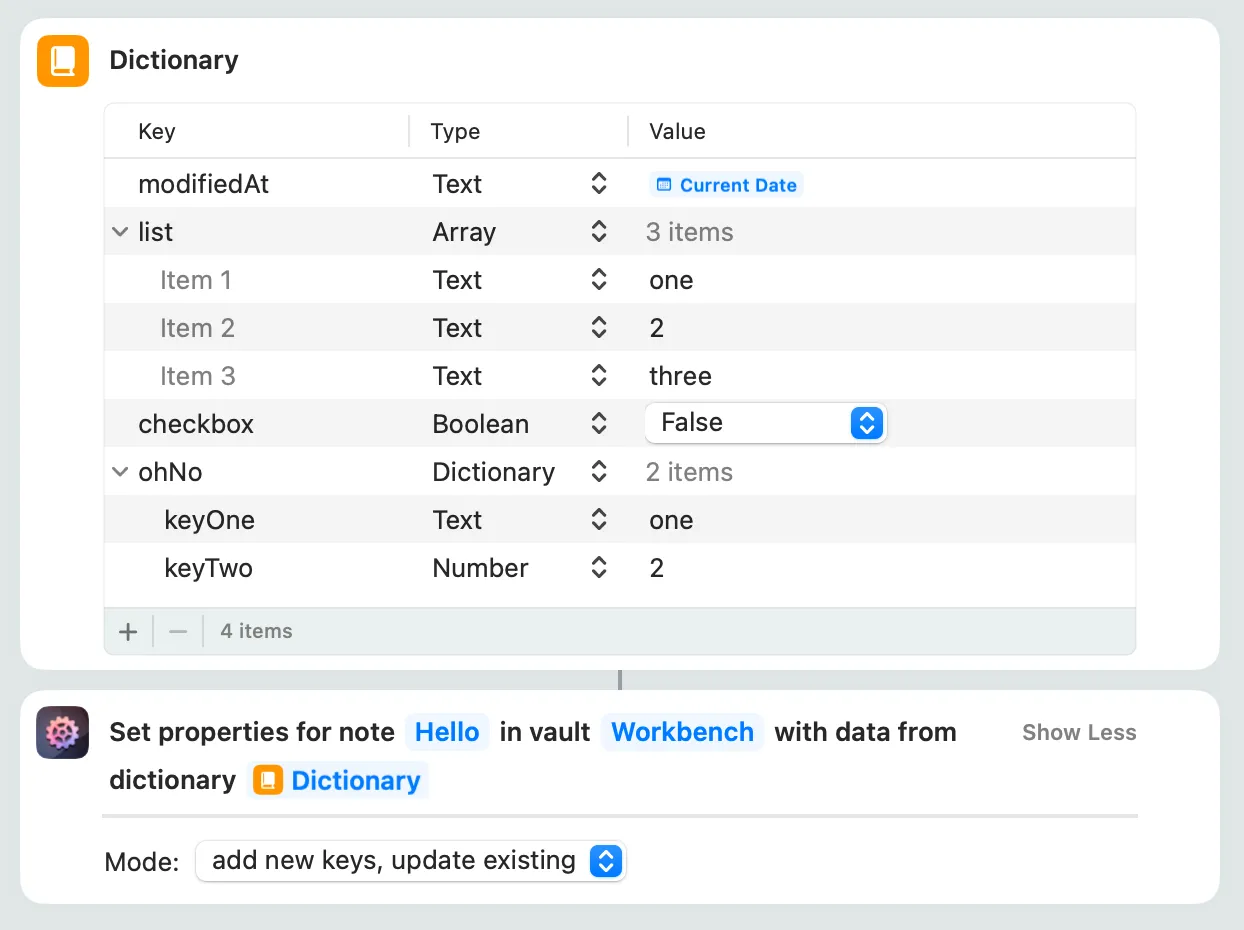The width and height of the screenshot is (1244, 930).
Task: Change type stepper for keyTwo Number row
Action: click(598, 568)
